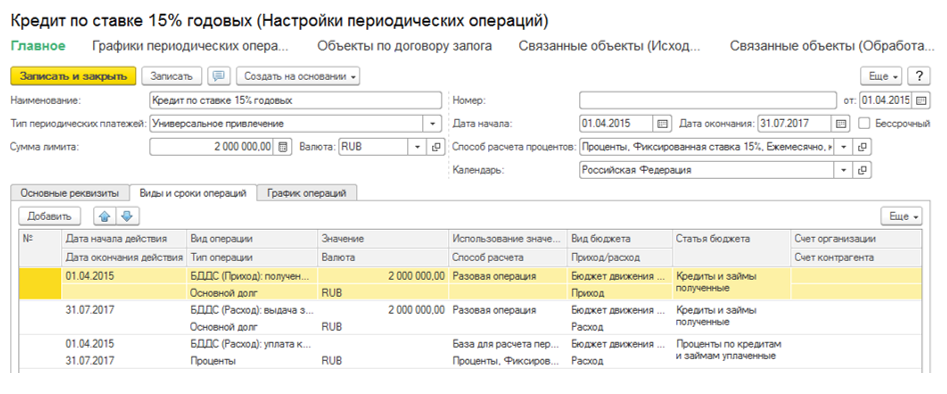This screenshot has height=394, width=947.
Task: Open help with the question mark button
Action: click(919, 76)
